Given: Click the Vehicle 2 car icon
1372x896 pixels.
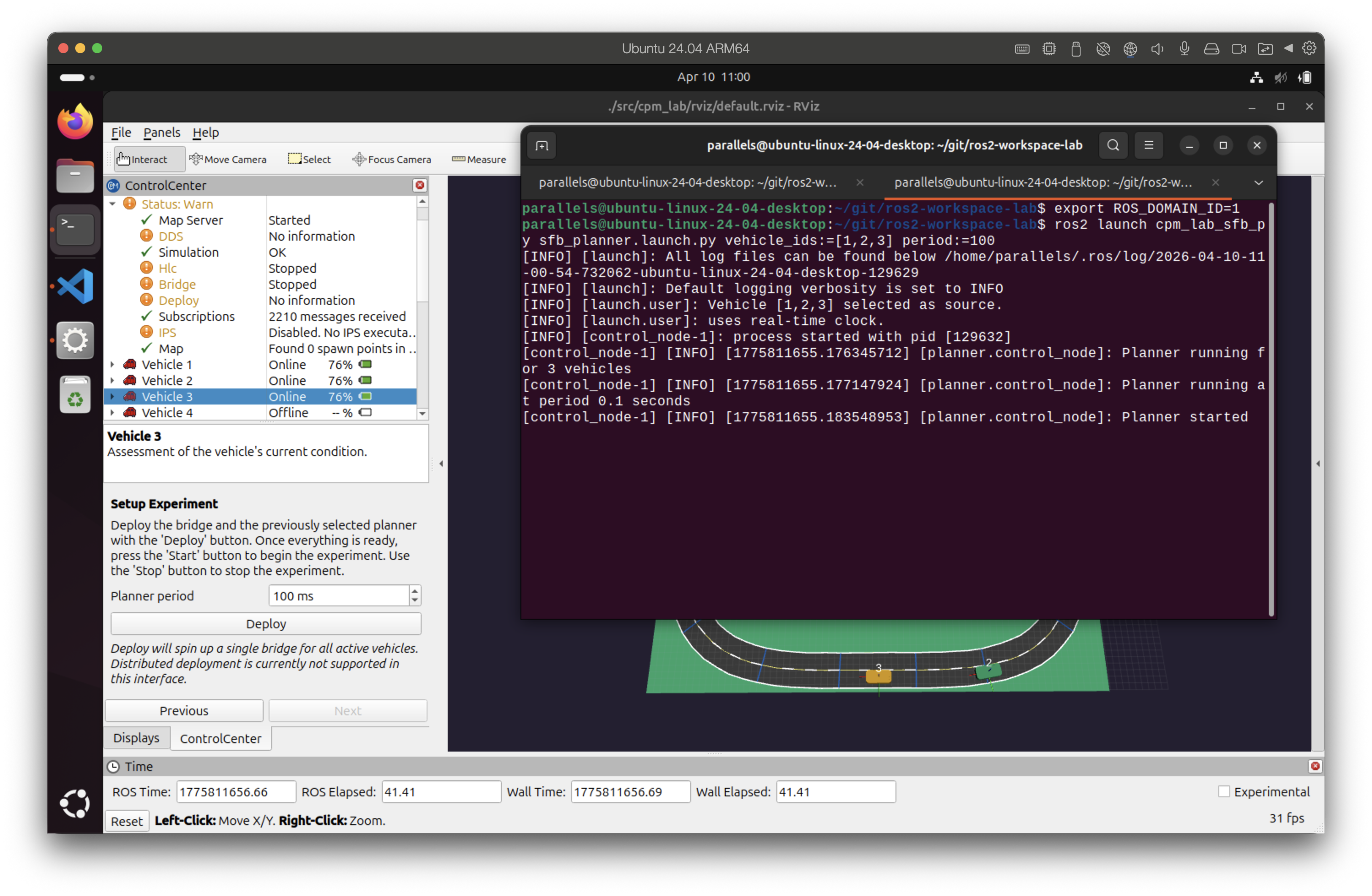Looking at the screenshot, I should (130, 380).
